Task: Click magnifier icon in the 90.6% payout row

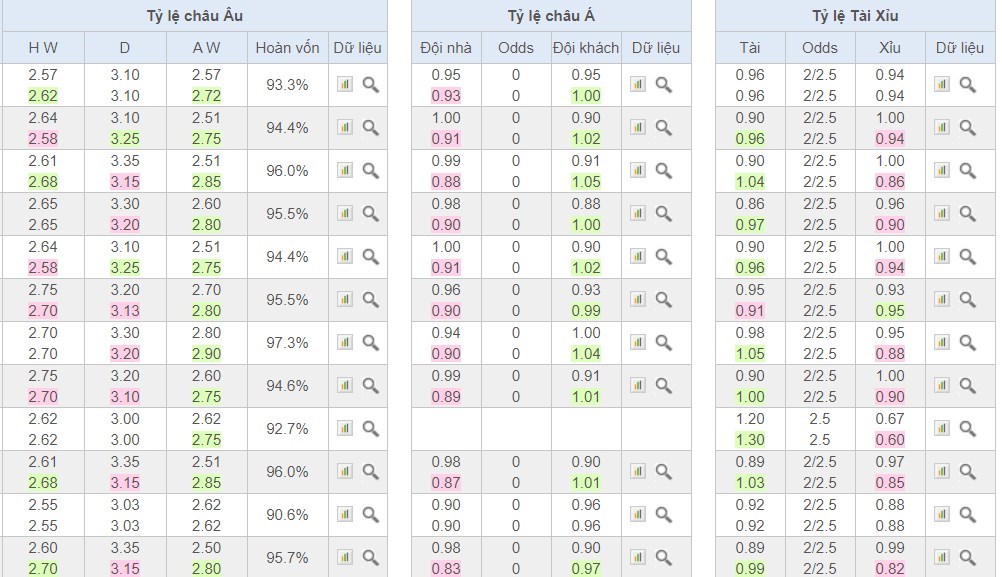Action: pyautogui.click(x=371, y=515)
